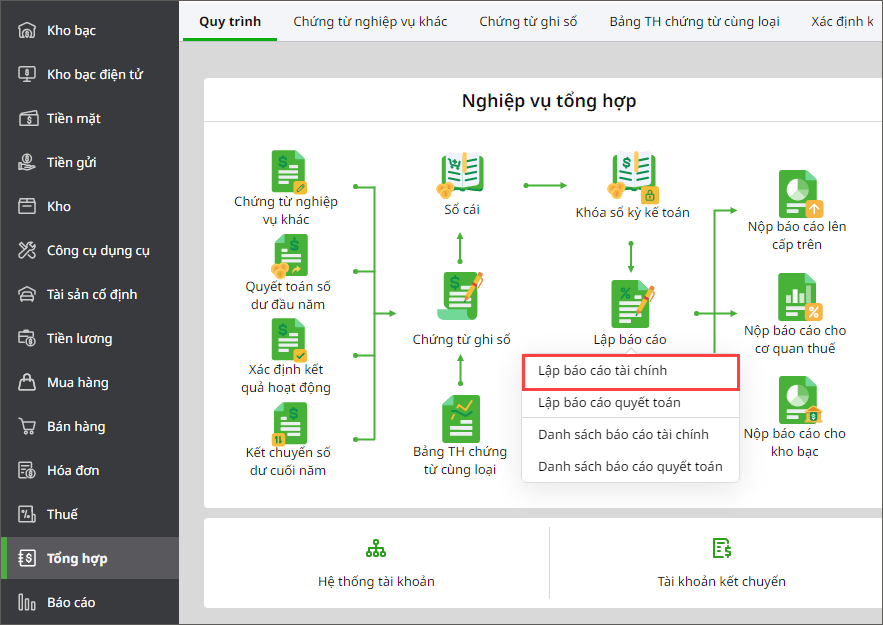Open Kho bạc điện tử sidebar icon

click(26, 74)
